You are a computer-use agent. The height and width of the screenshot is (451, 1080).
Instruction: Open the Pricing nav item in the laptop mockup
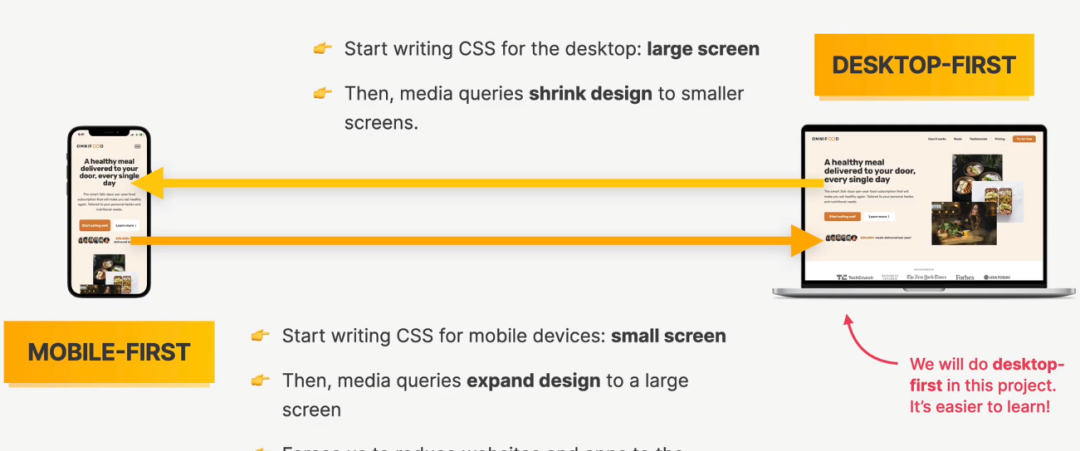click(999, 139)
